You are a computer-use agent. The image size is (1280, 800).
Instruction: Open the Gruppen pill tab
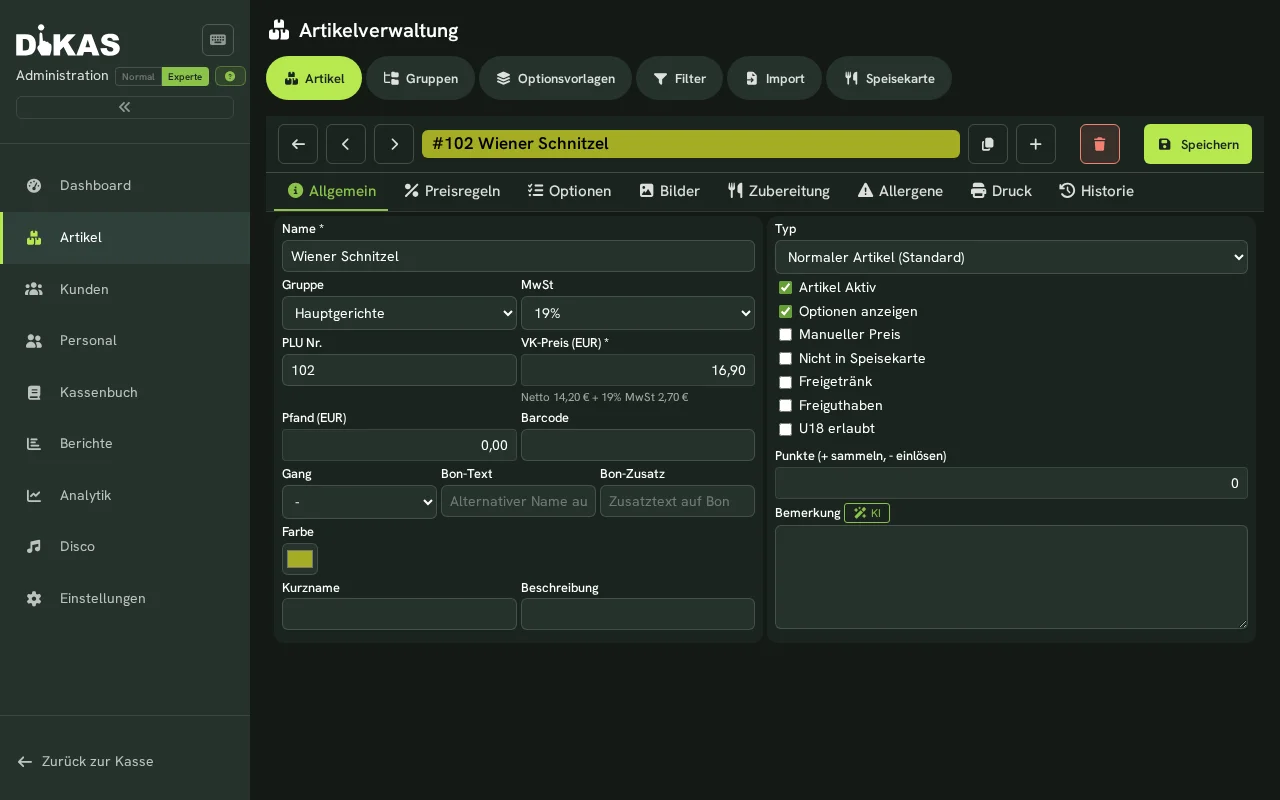[x=420, y=78]
